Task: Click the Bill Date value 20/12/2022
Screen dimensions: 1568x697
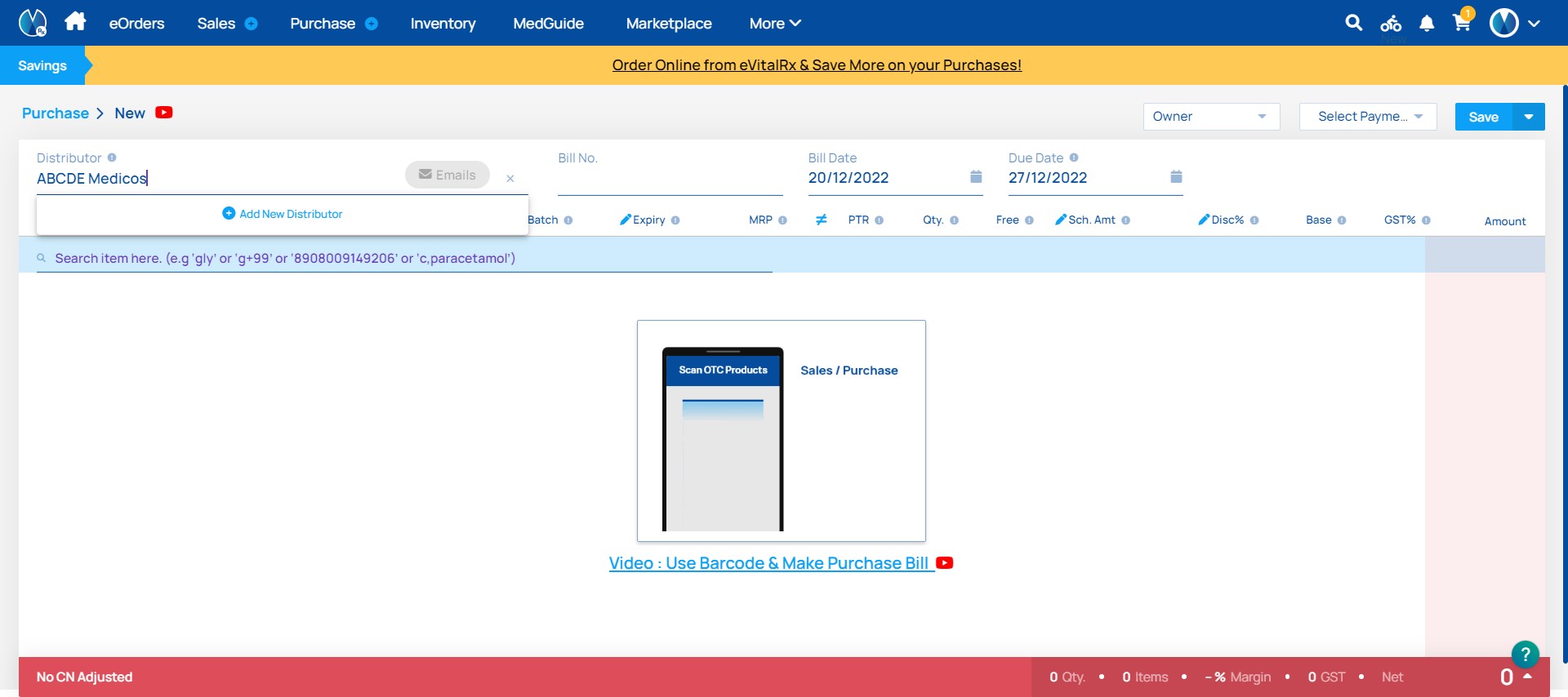Action: coord(849,178)
